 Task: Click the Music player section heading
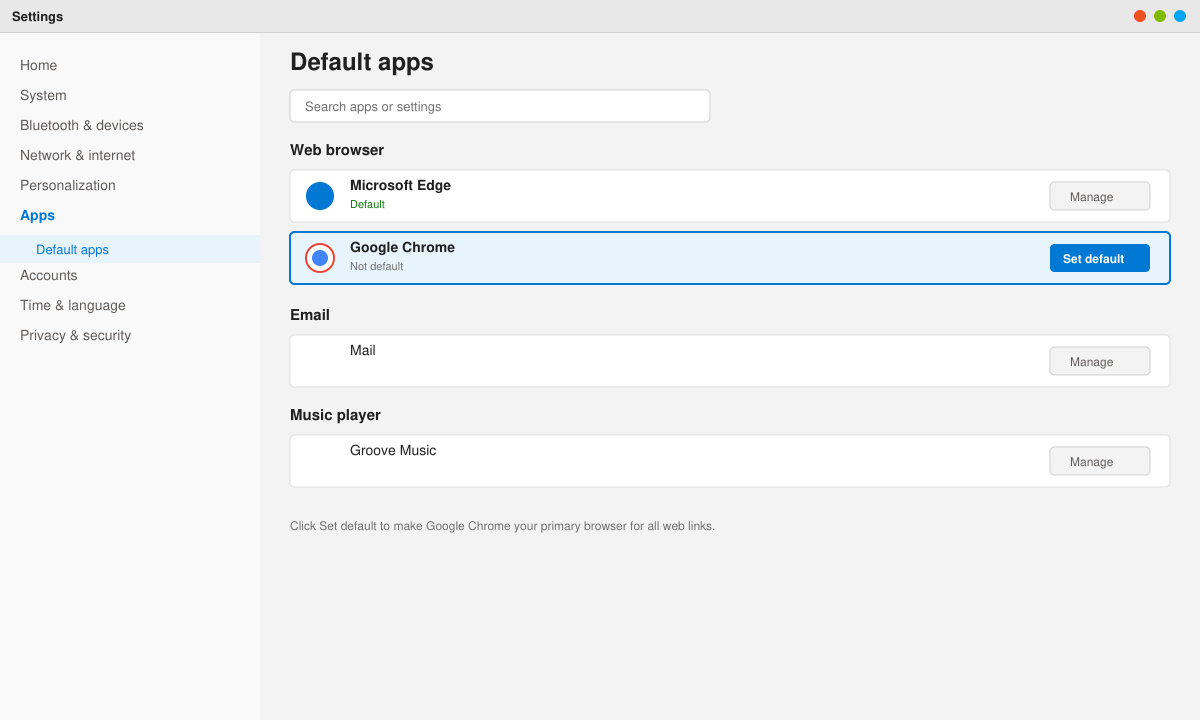point(335,415)
